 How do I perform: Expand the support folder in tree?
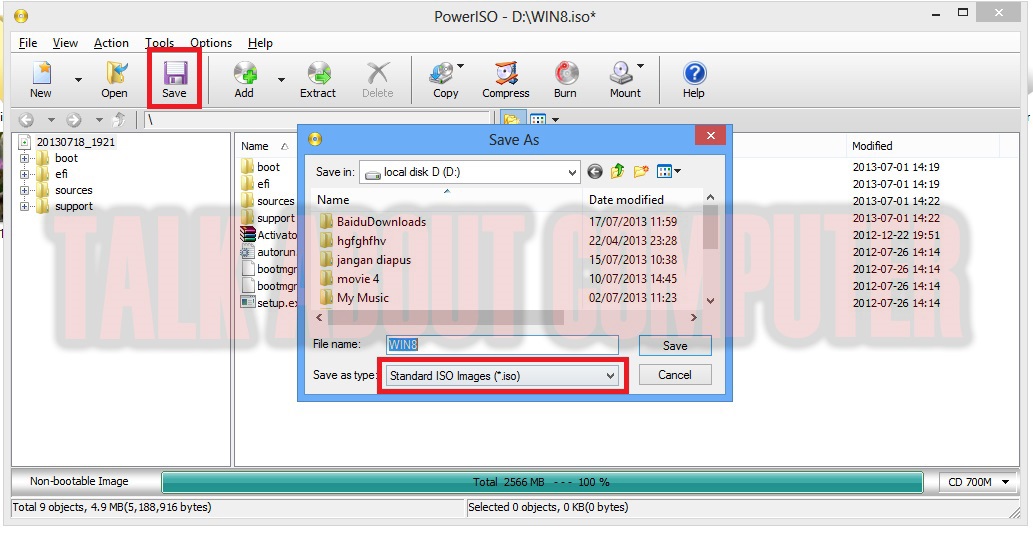pos(24,206)
